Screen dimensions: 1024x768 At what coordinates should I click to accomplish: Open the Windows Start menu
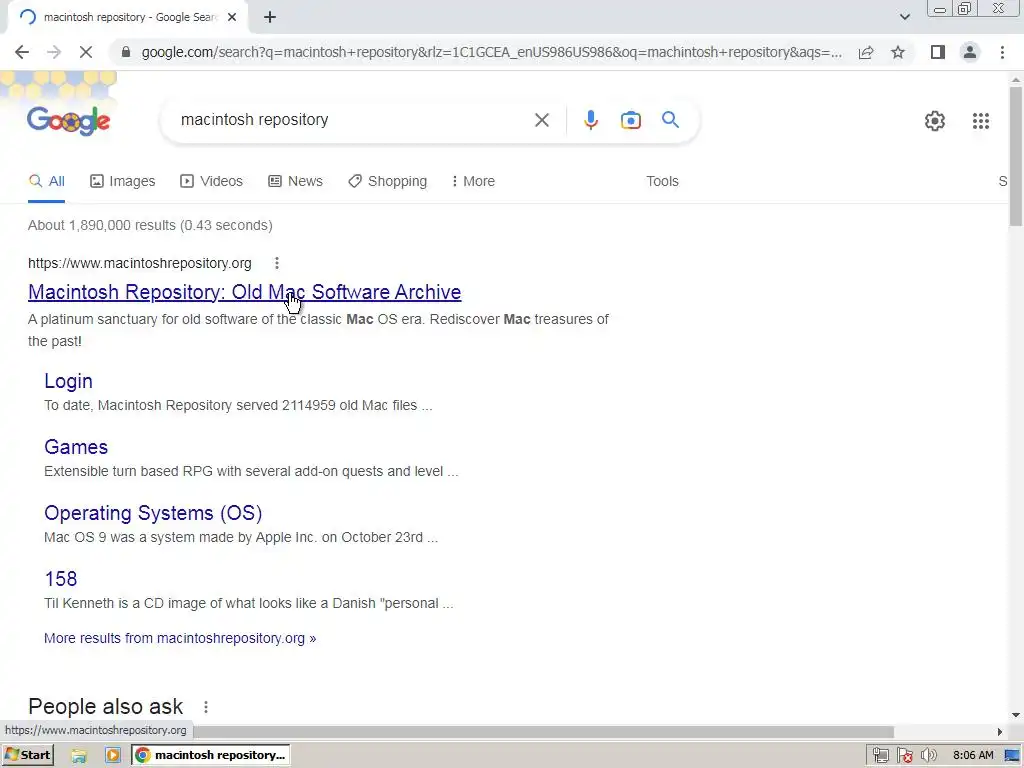(27, 755)
